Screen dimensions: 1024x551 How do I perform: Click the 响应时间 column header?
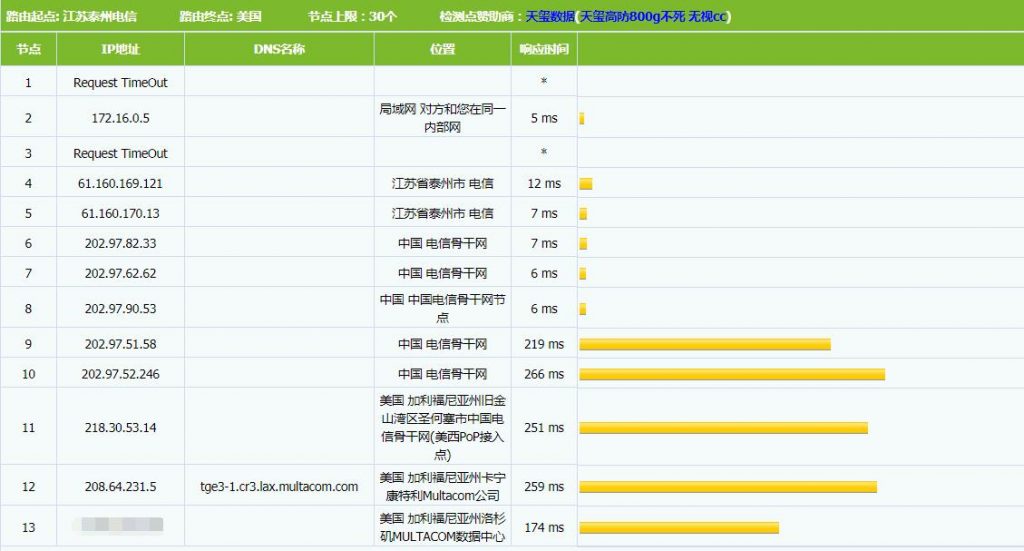[544, 49]
